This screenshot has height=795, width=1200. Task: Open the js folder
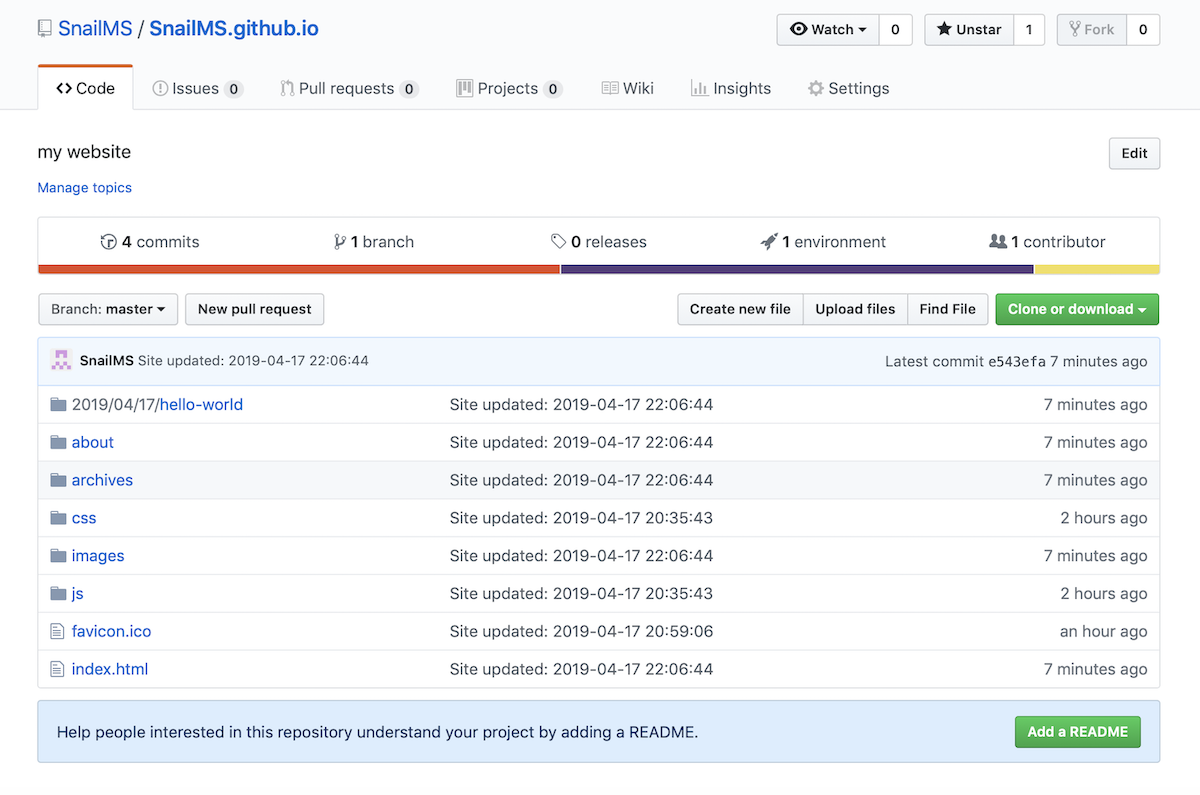pyautogui.click(x=78, y=593)
